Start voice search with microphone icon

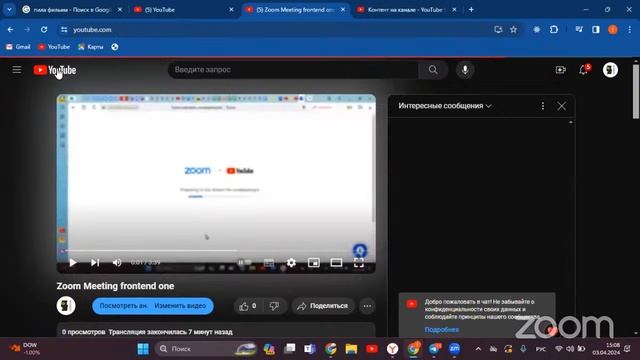pos(465,70)
